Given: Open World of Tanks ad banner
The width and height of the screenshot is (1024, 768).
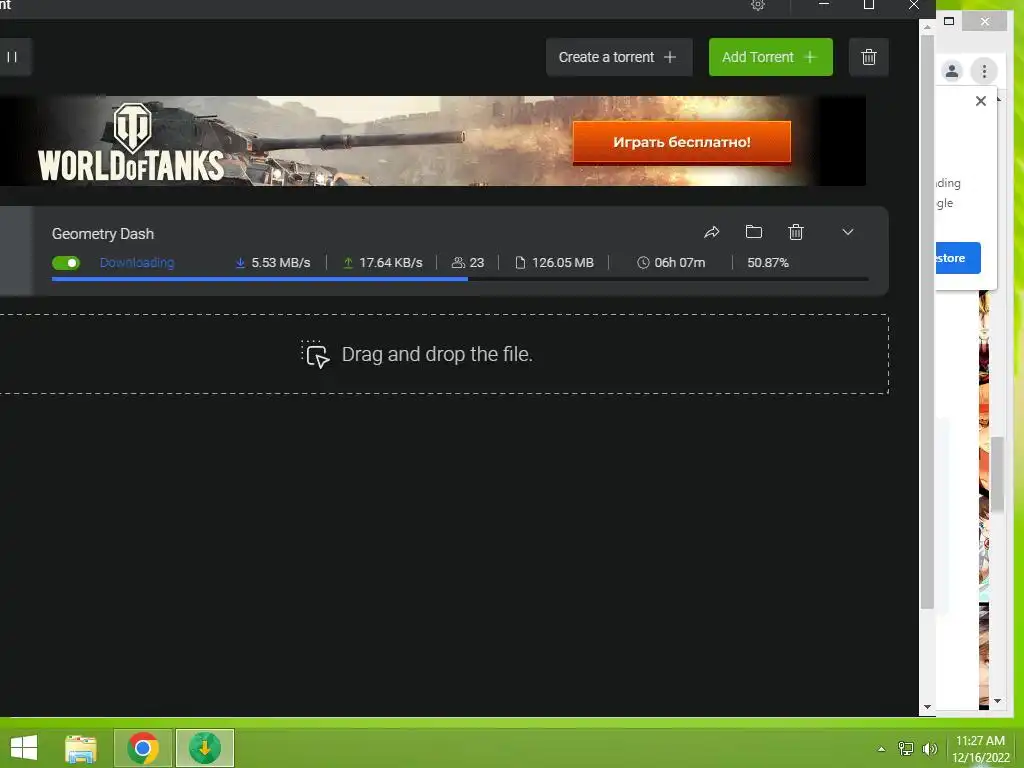Looking at the screenshot, I should point(432,140).
